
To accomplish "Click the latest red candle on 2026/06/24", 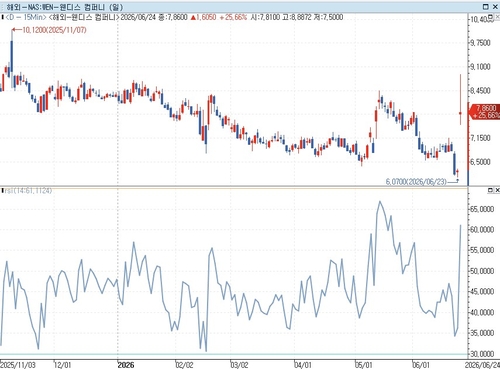I will click(x=461, y=113).
